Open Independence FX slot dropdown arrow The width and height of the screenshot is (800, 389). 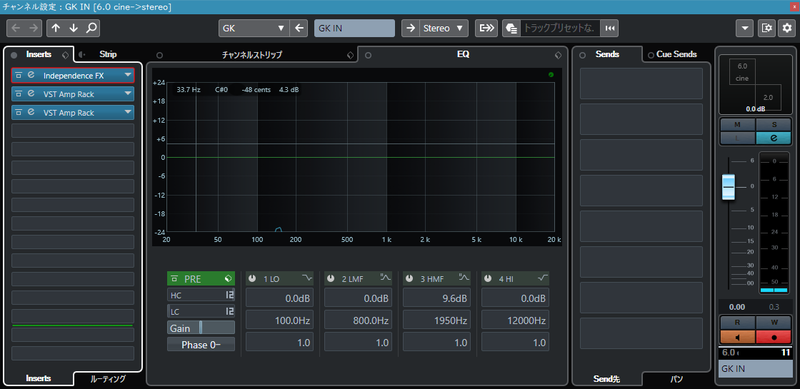point(127,76)
